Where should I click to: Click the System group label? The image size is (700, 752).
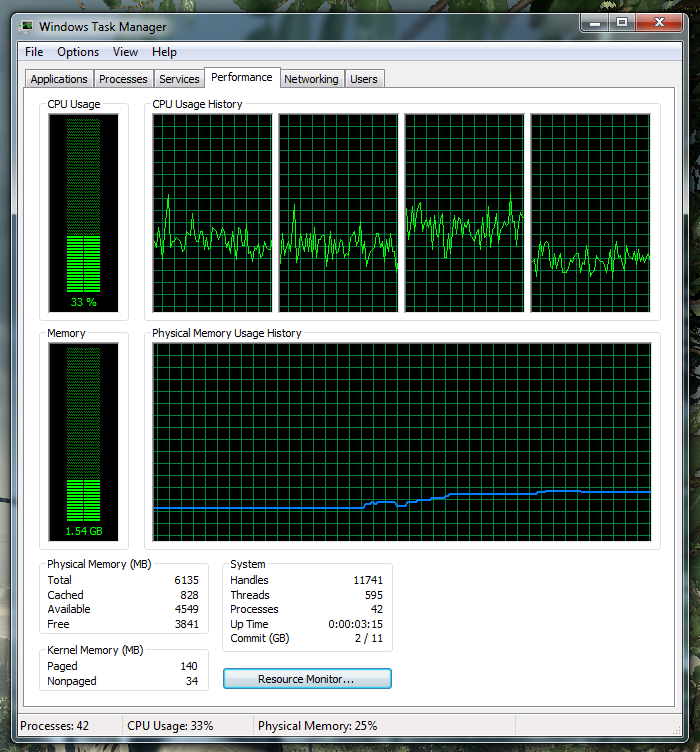248,564
